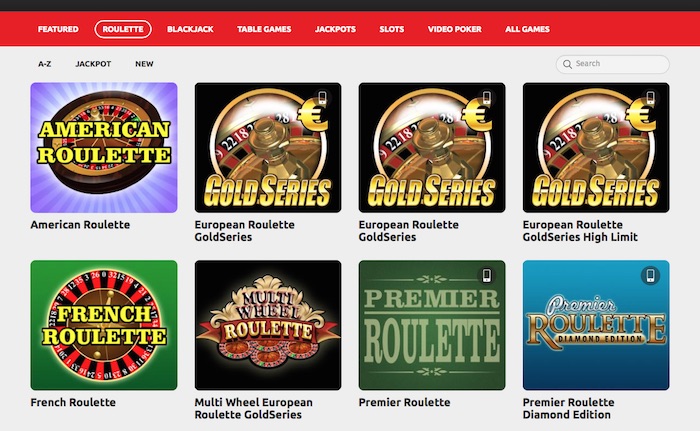The width and height of the screenshot is (700, 431).
Task: Click the search magnifier icon
Action: coord(567,64)
